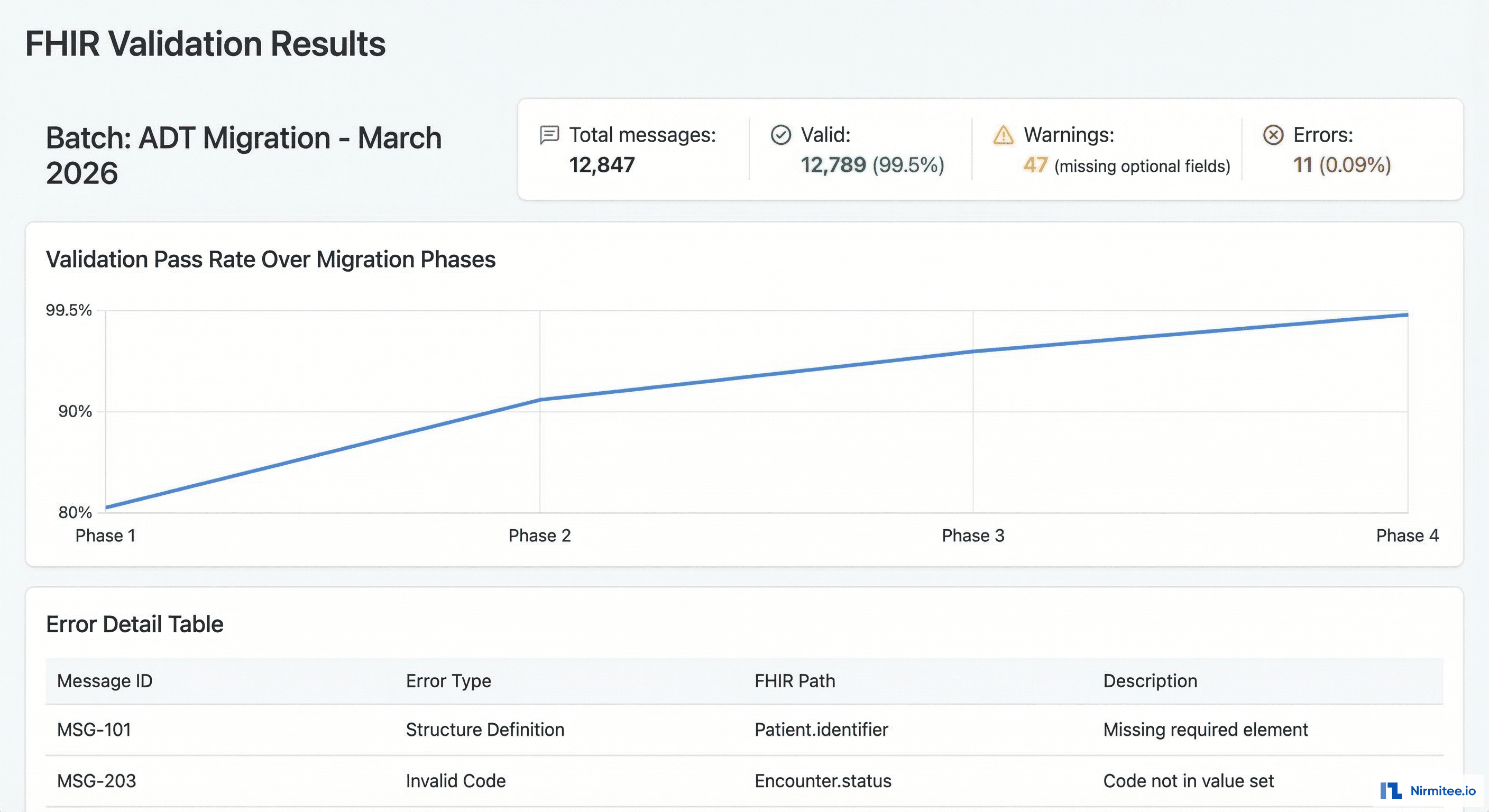
Task: Click the Phase 2 axis label
Action: 539,536
